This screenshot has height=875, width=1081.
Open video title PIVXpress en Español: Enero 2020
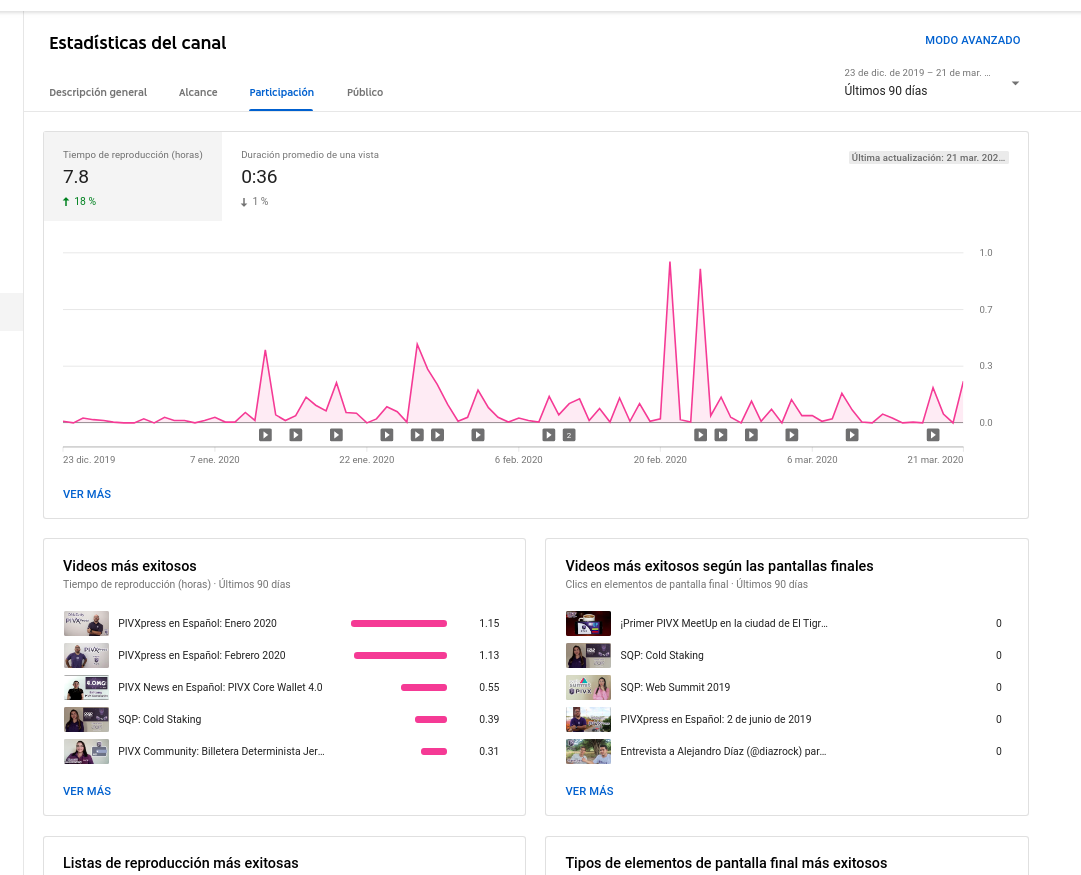197,623
